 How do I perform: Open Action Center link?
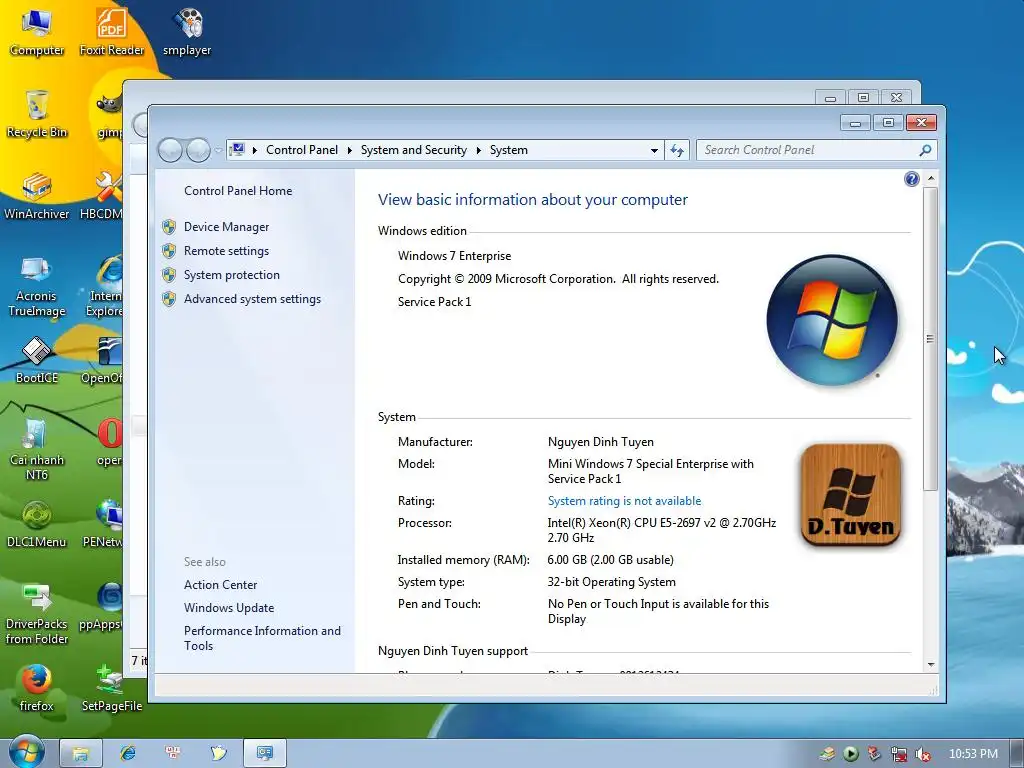[x=220, y=584]
